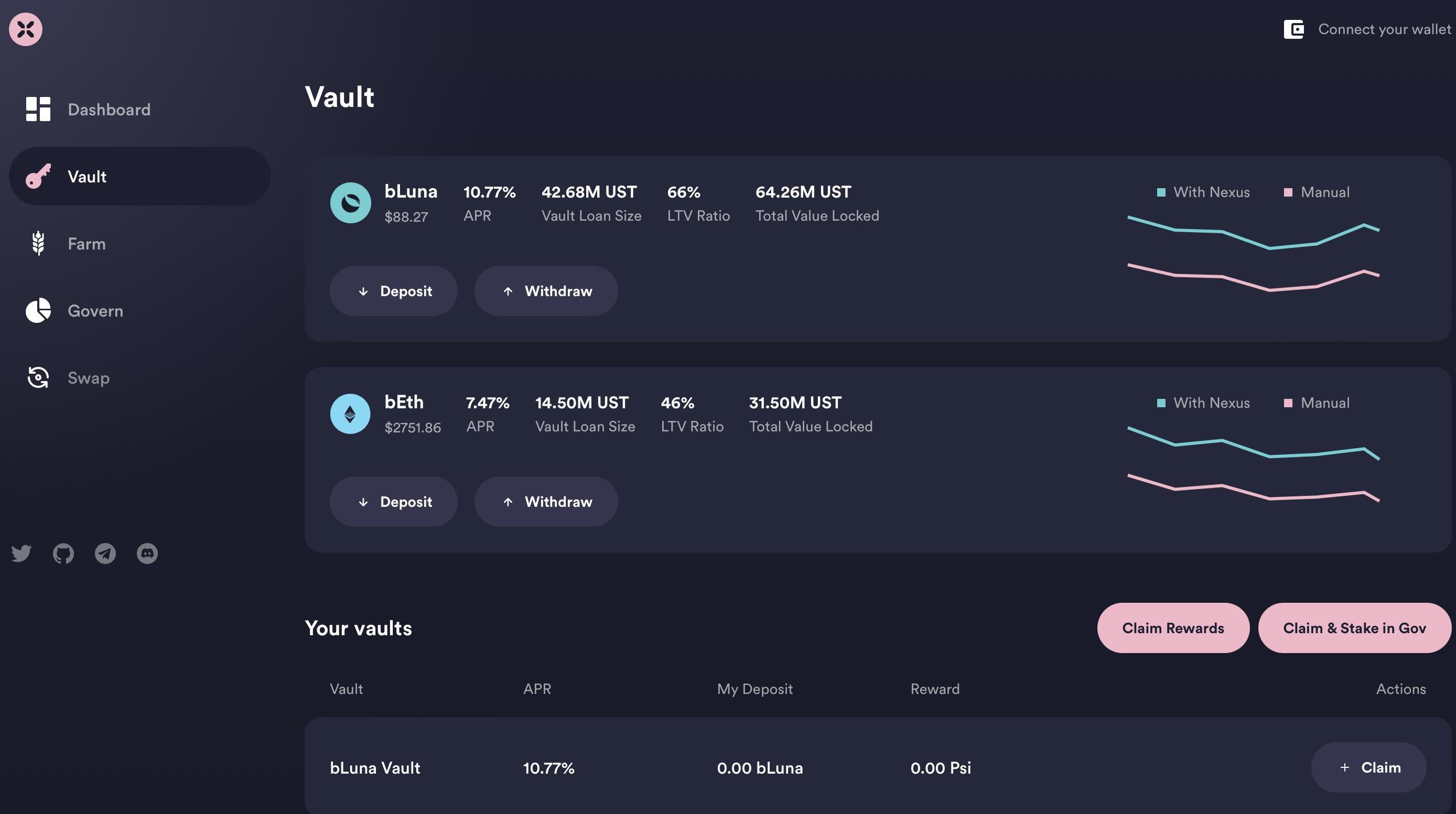Click Claim & Stake in Gov

pos(1354,628)
